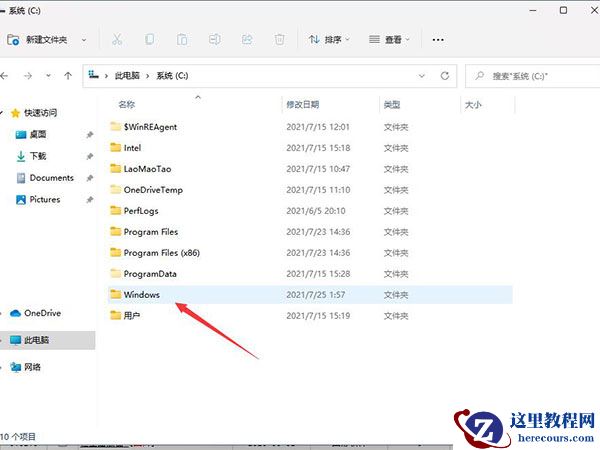The height and width of the screenshot is (450, 600).
Task: Select the ProgramData folder name
Action: (150, 274)
